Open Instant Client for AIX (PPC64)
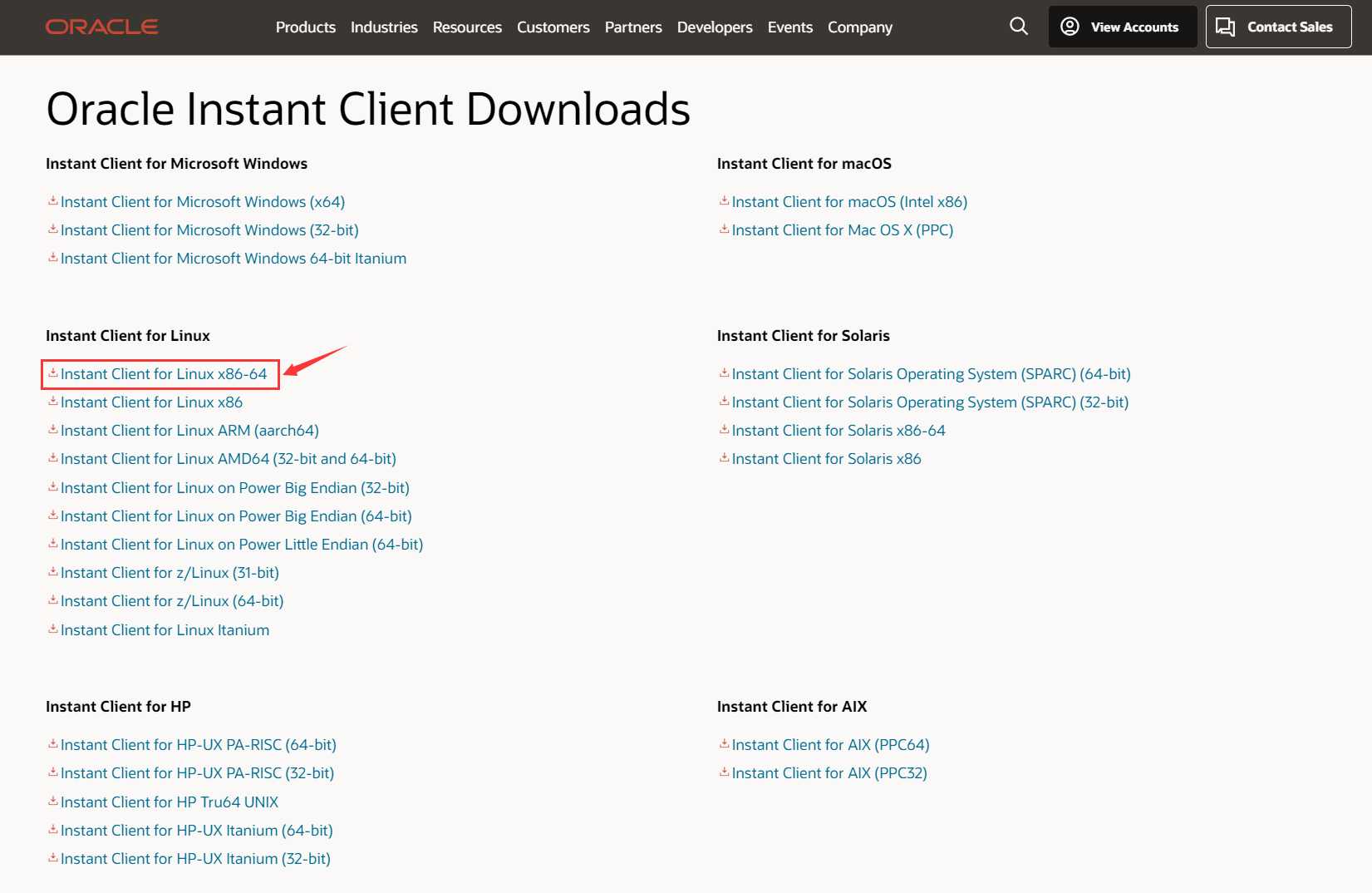This screenshot has width=1372, height=893. pos(831,745)
